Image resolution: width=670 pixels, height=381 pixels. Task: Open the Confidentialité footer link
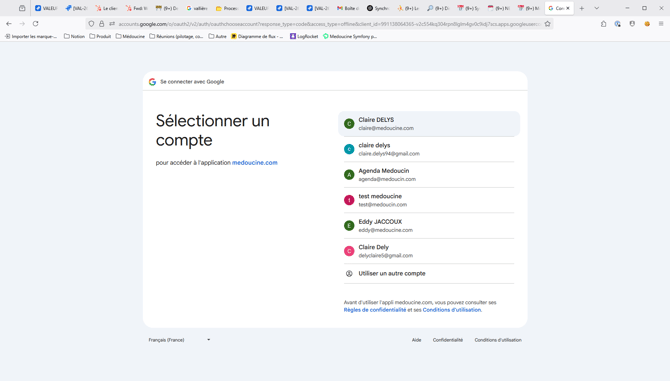pyautogui.click(x=448, y=340)
